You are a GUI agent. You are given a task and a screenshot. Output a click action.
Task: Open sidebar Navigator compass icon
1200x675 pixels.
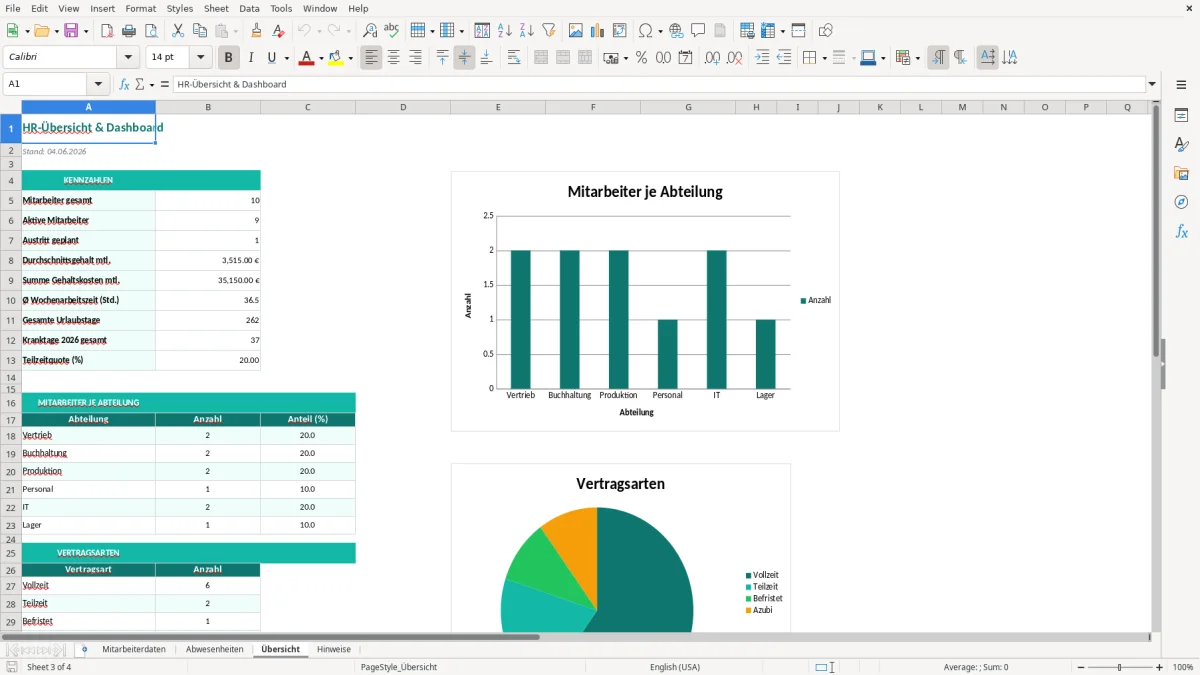click(x=1181, y=203)
